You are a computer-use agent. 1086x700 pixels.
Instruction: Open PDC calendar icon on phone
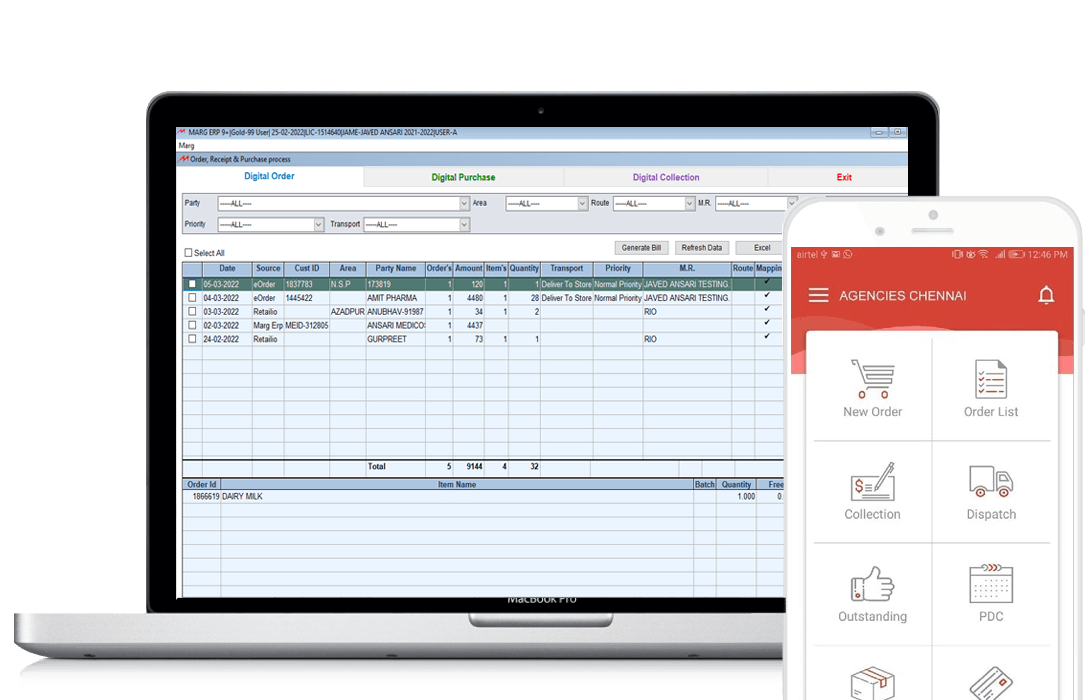(x=990, y=584)
